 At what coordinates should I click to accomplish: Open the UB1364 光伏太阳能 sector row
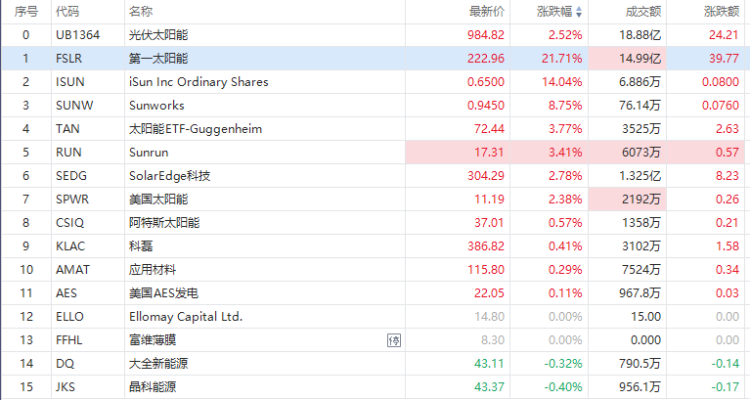pos(165,35)
